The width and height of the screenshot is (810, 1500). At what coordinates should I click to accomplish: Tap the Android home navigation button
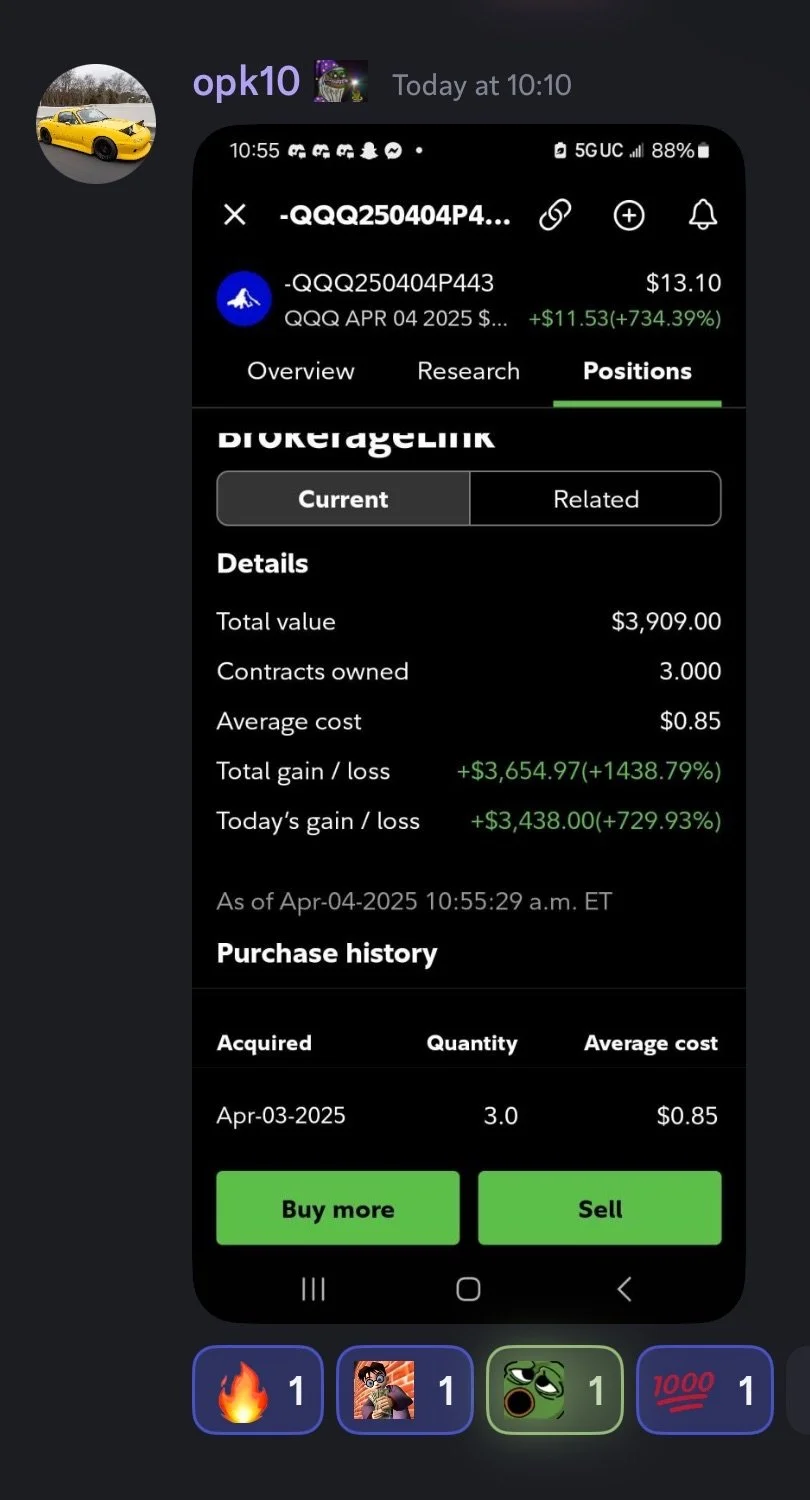468,1289
